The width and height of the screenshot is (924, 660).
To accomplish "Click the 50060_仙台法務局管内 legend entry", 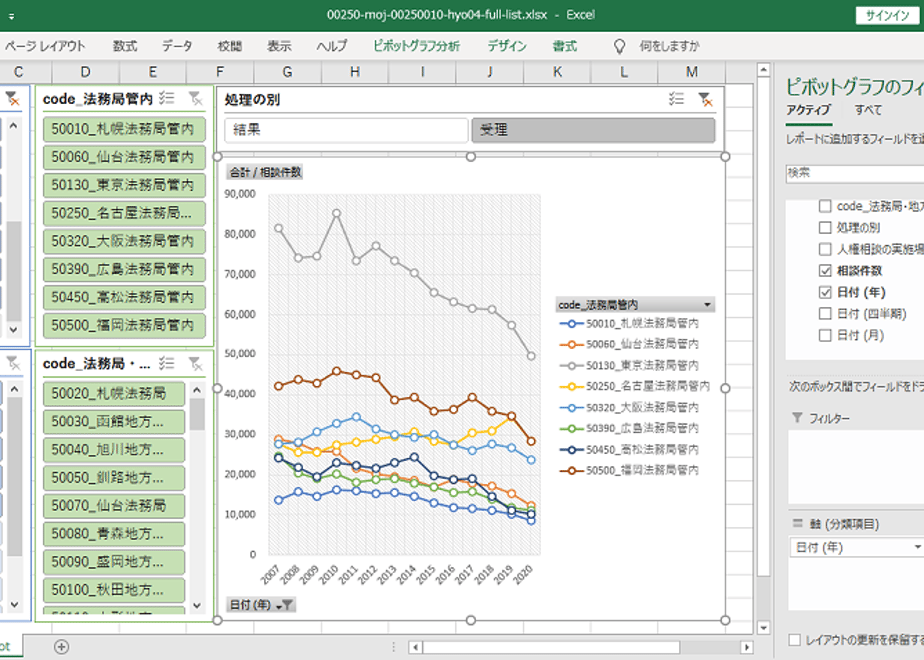I will click(x=629, y=344).
